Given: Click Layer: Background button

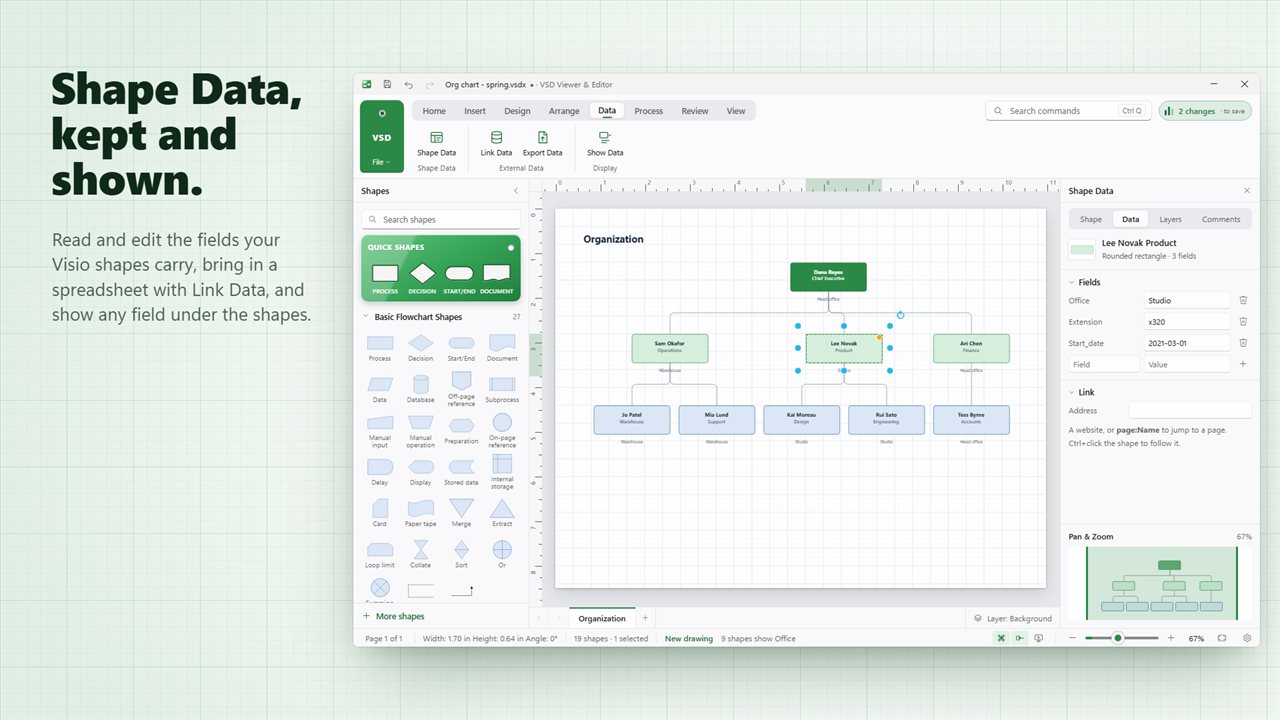Looking at the screenshot, I should tap(1013, 618).
